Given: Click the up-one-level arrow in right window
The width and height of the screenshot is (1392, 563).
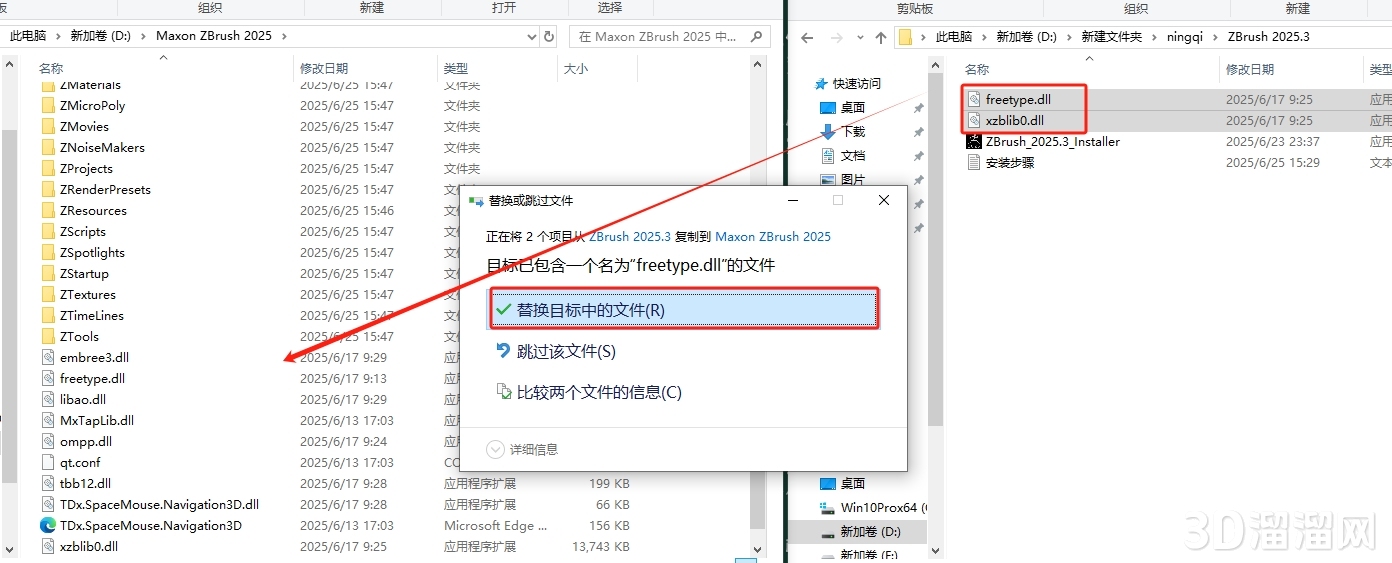Looking at the screenshot, I should point(880,37).
